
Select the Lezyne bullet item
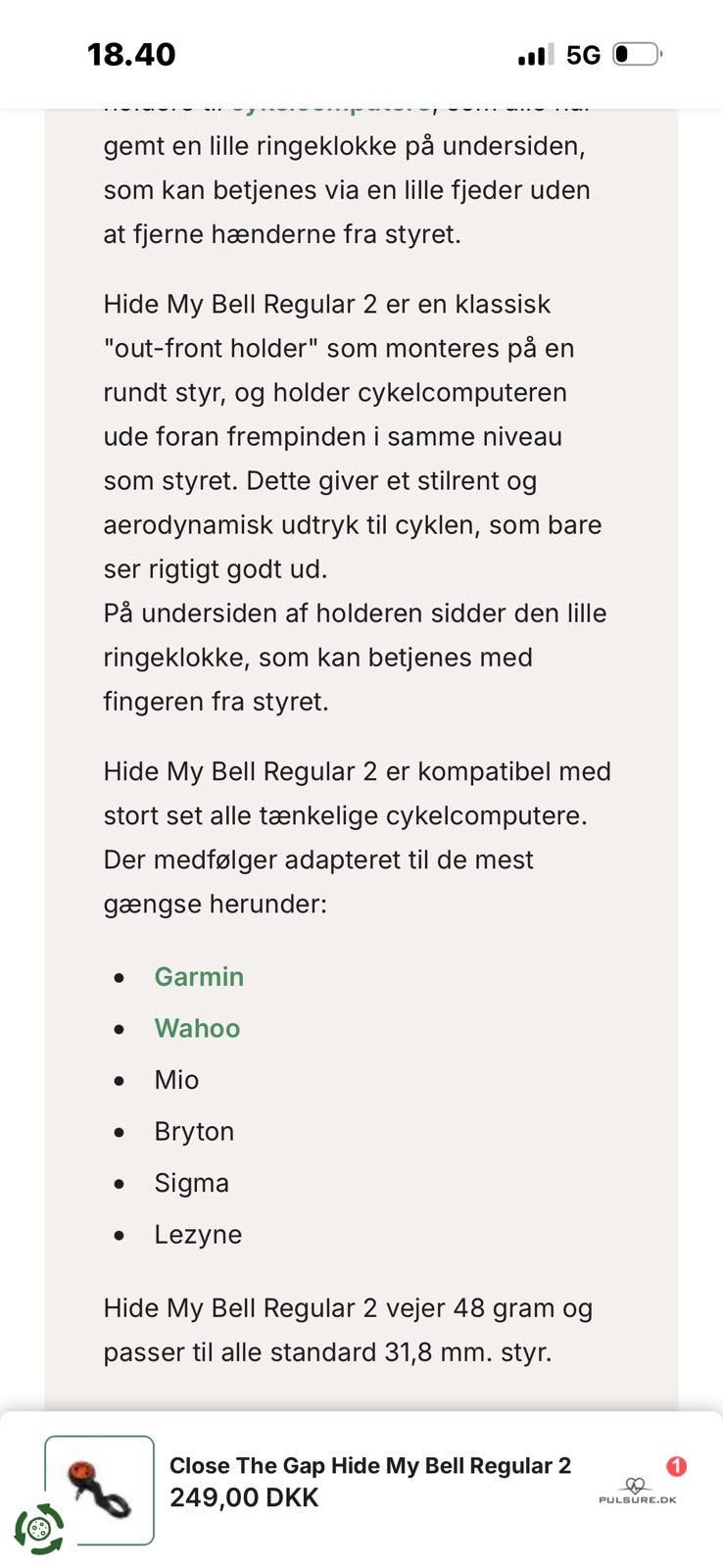tap(198, 1235)
